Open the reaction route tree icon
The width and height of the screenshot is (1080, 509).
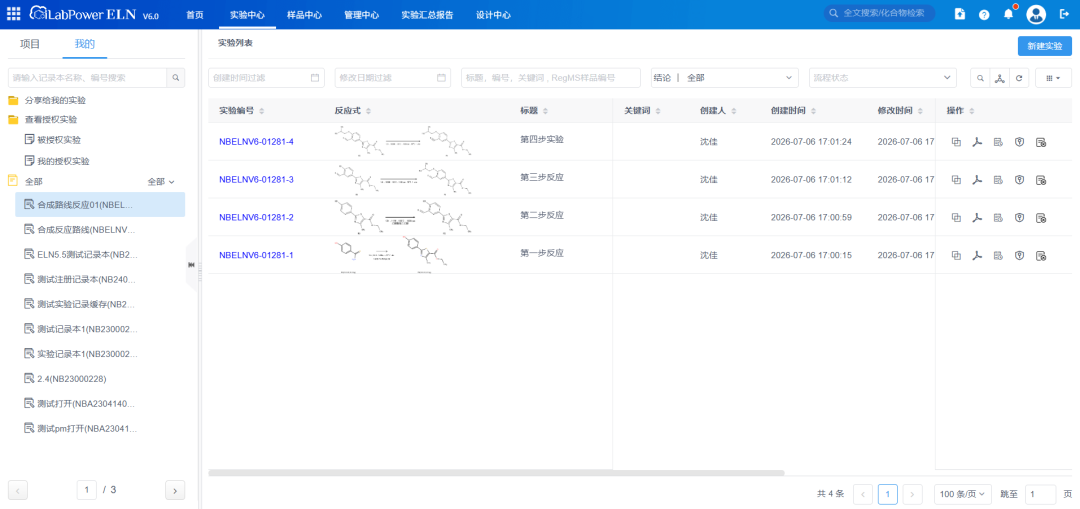(999, 78)
